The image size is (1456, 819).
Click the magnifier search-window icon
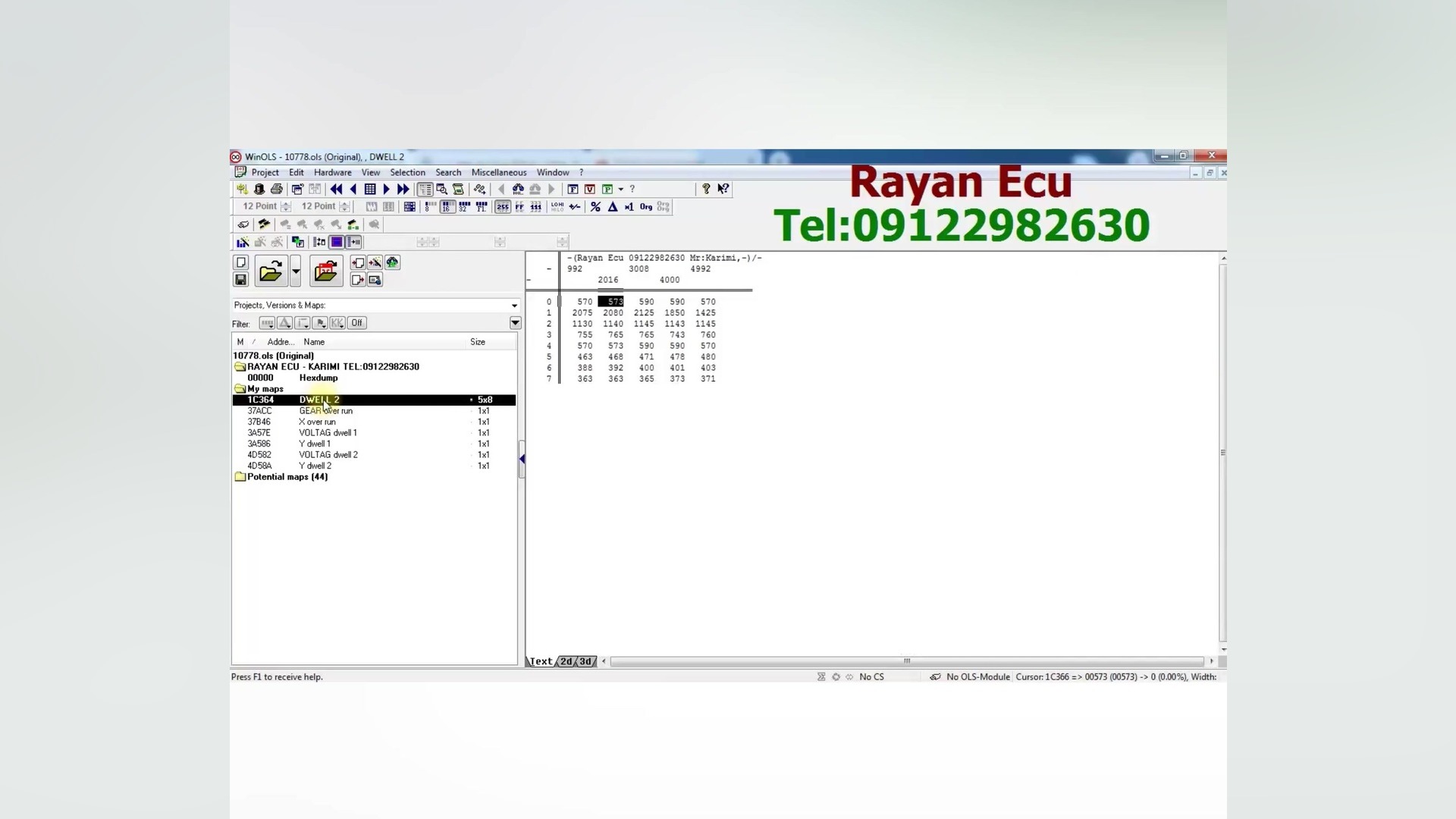[441, 189]
